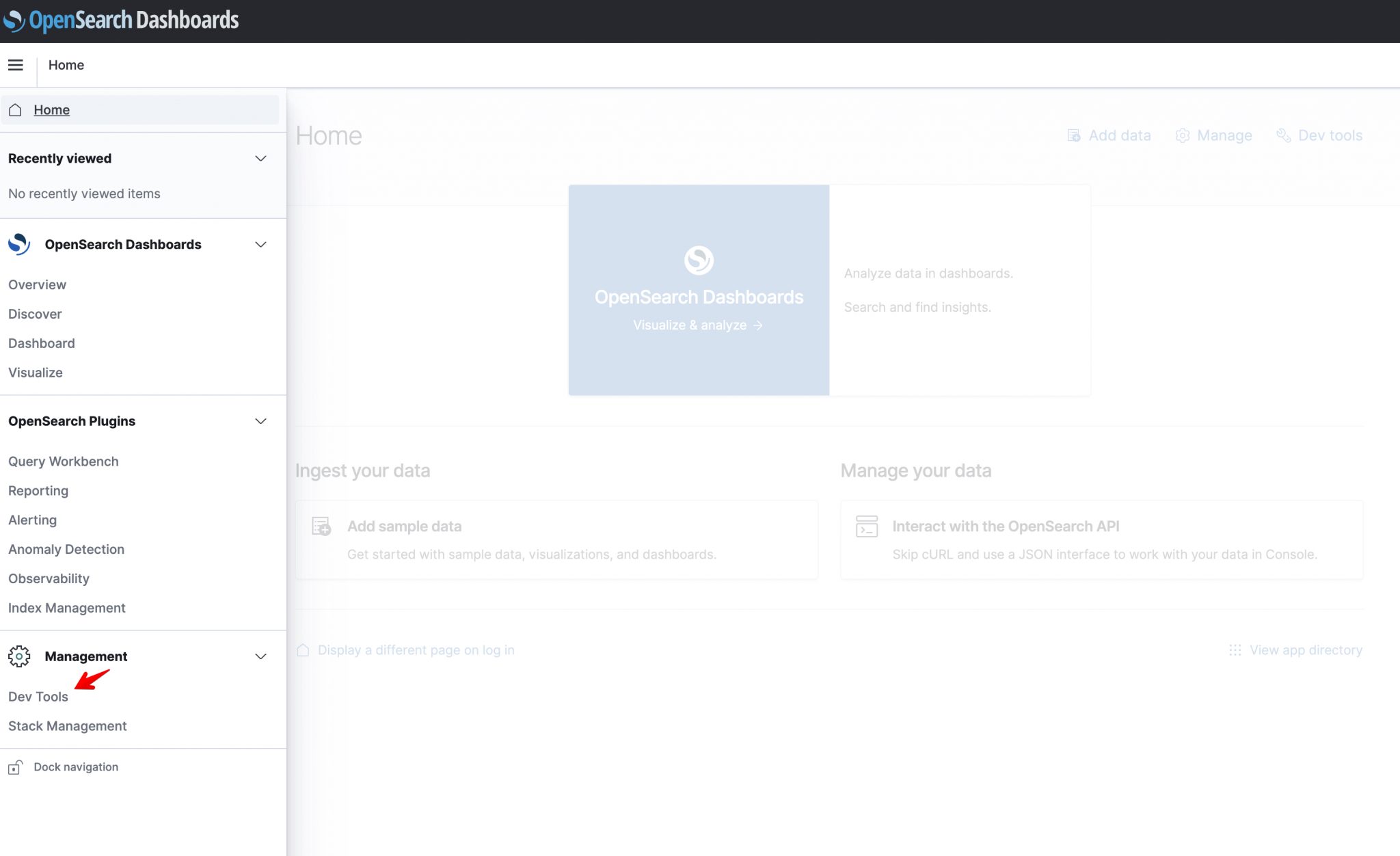Click the Management gear icon

[19, 656]
